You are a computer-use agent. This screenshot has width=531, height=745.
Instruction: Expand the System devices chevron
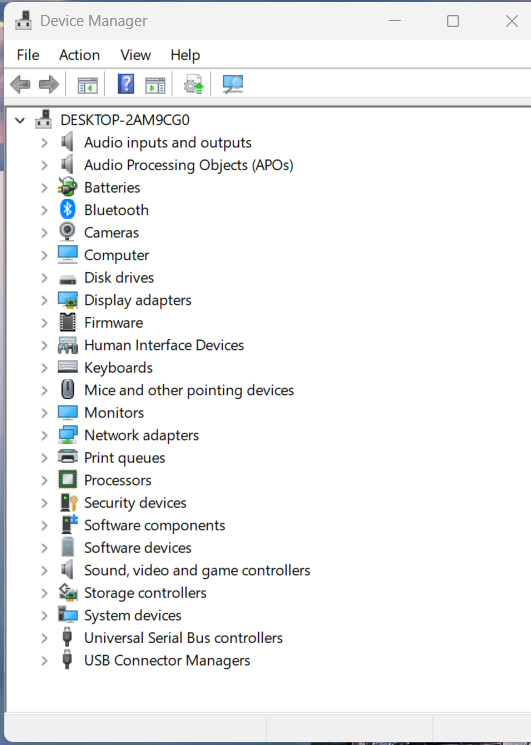tap(44, 615)
